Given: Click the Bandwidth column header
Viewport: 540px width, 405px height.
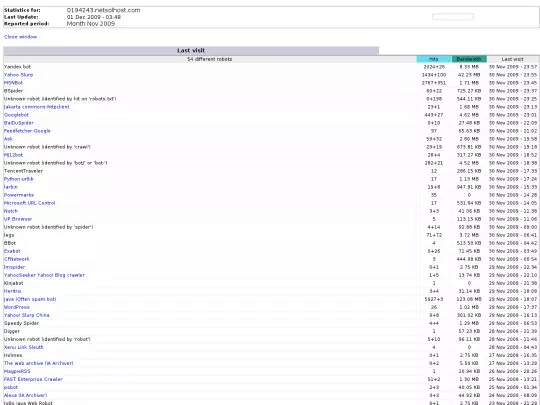Looking at the screenshot, I should point(469,59).
